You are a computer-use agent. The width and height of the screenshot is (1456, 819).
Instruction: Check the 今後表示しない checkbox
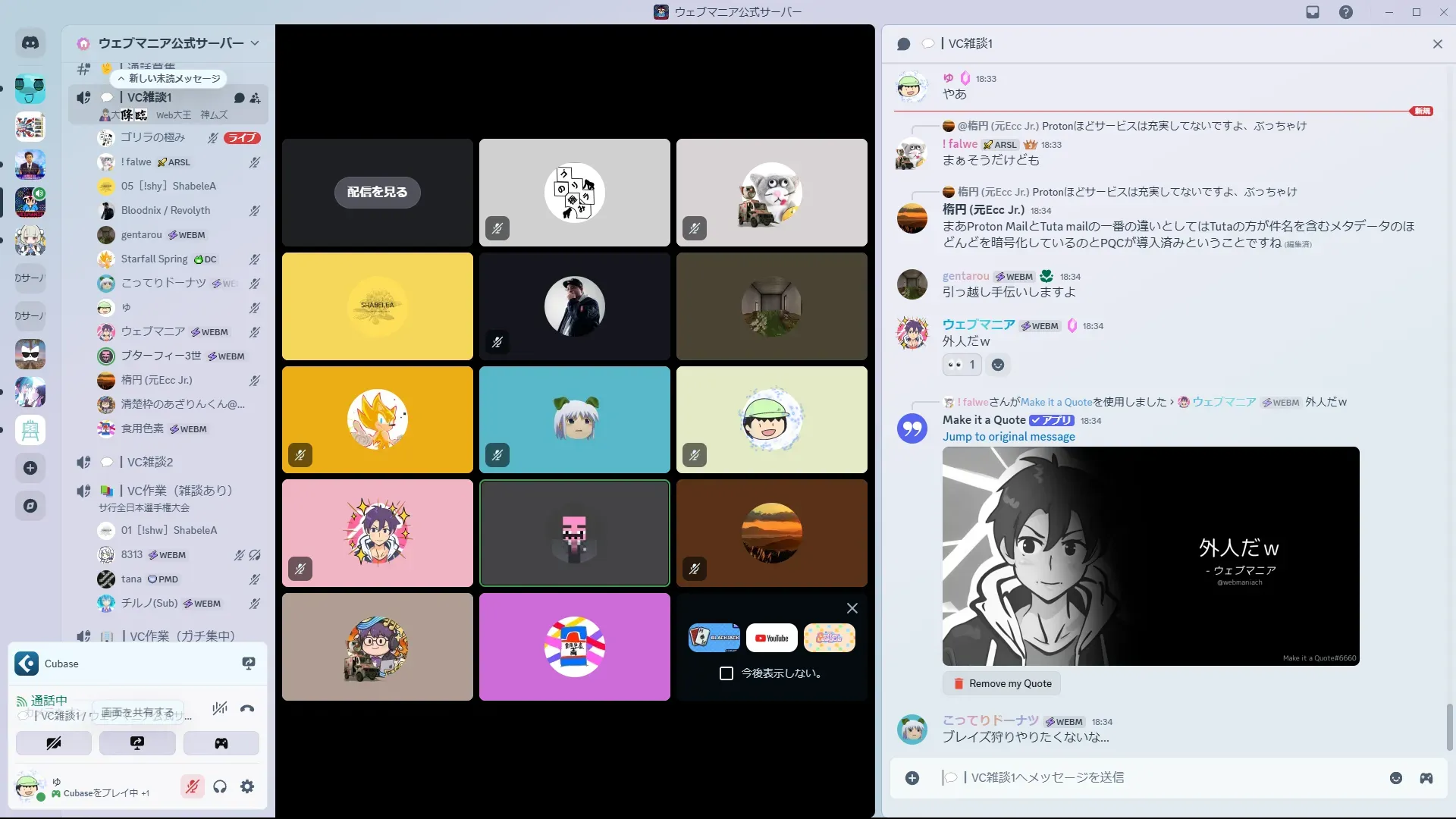point(726,673)
